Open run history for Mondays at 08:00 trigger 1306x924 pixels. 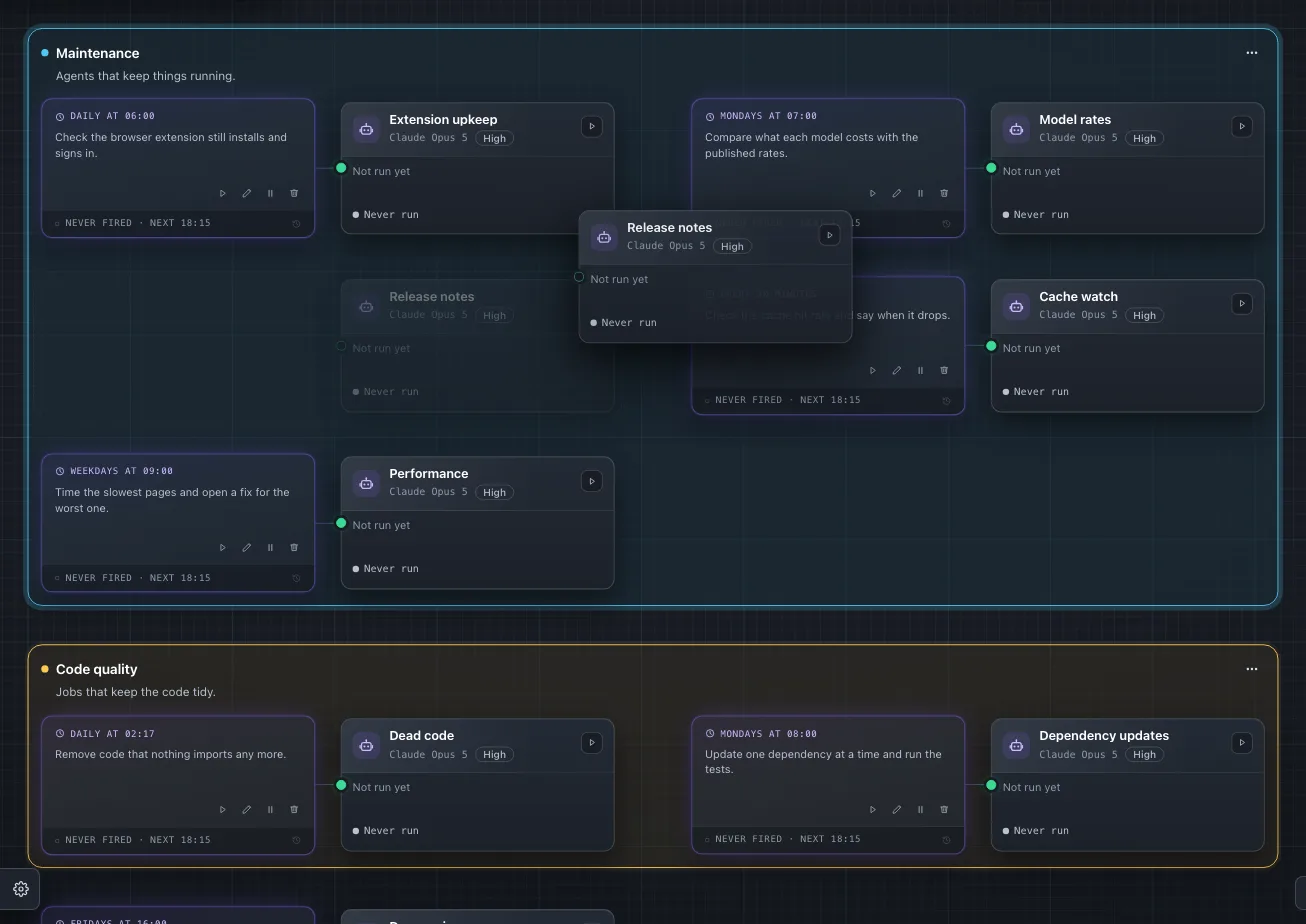[946, 840]
